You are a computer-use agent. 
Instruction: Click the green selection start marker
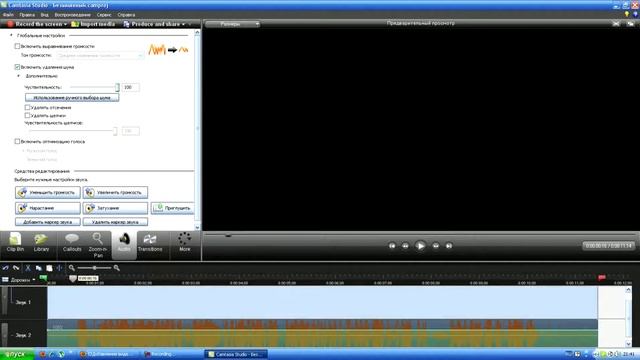pyautogui.click(x=43, y=278)
